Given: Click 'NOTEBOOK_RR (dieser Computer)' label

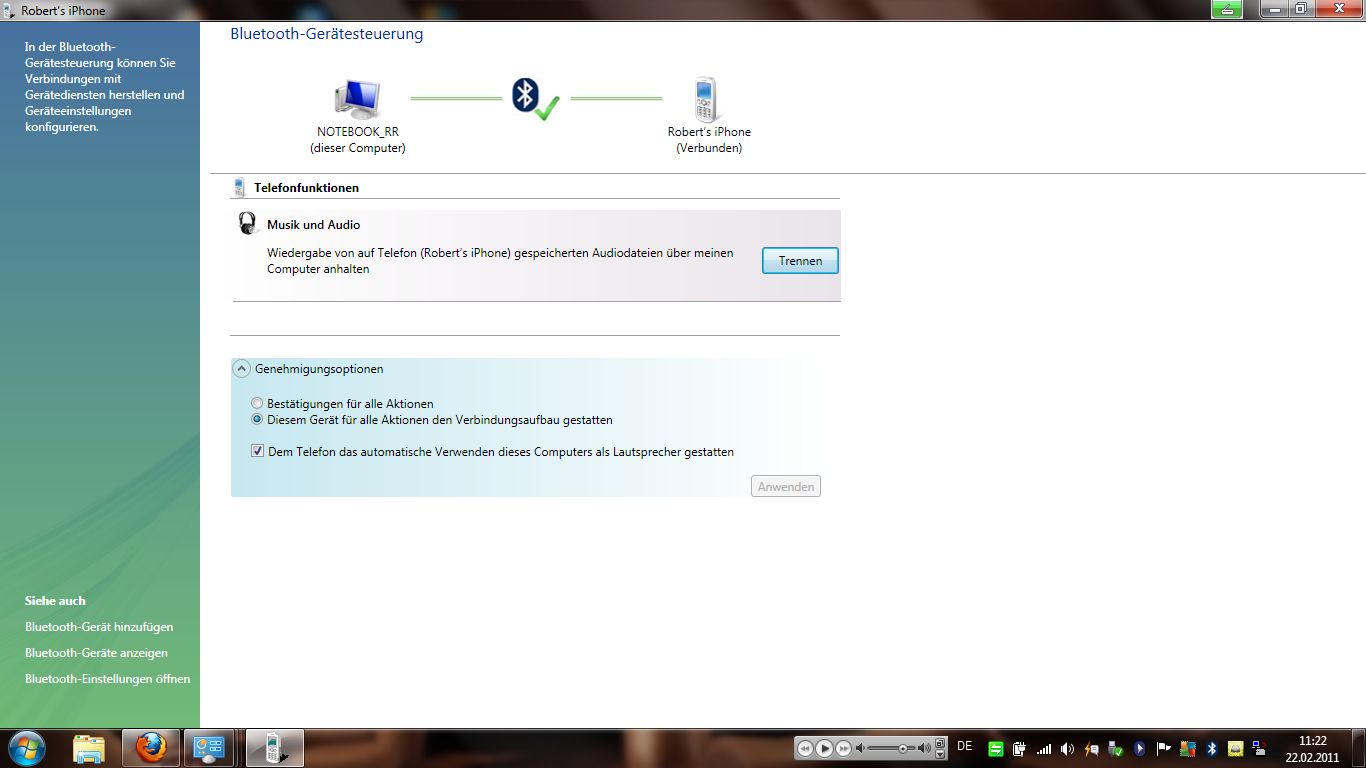Looking at the screenshot, I should [x=358, y=140].
